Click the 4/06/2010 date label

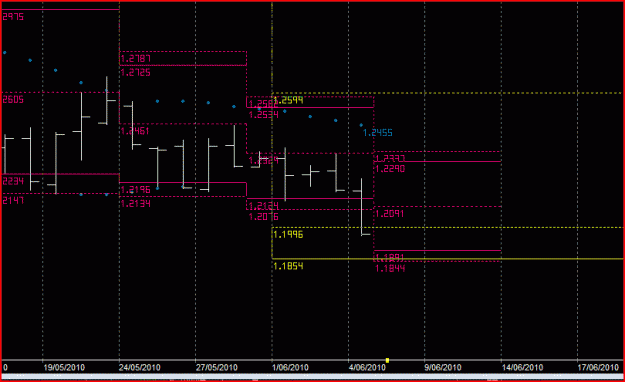(x=367, y=367)
